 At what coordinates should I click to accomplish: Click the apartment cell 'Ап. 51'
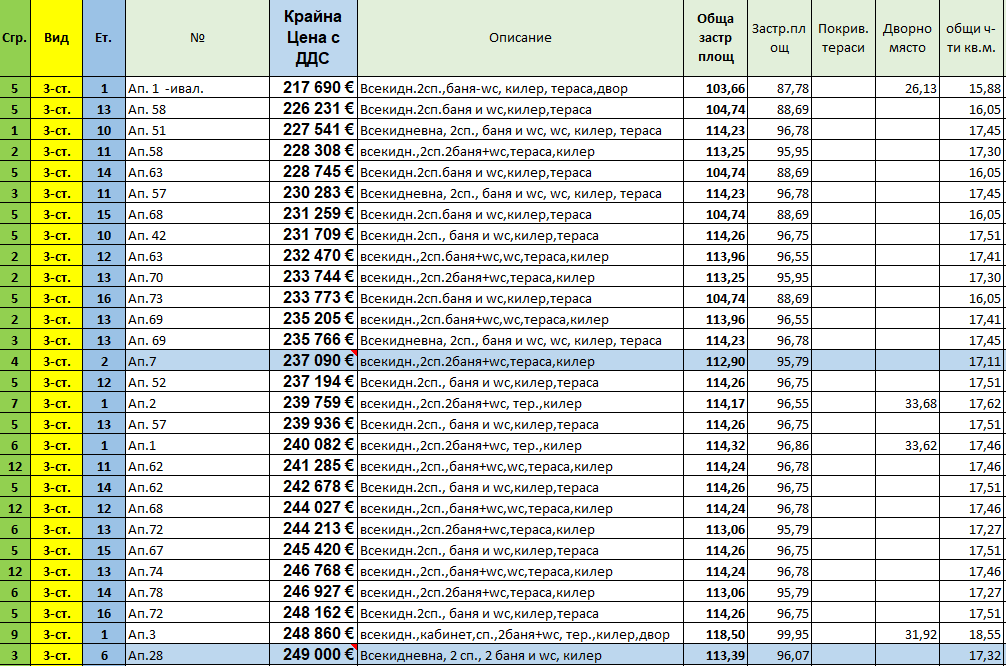pos(198,130)
